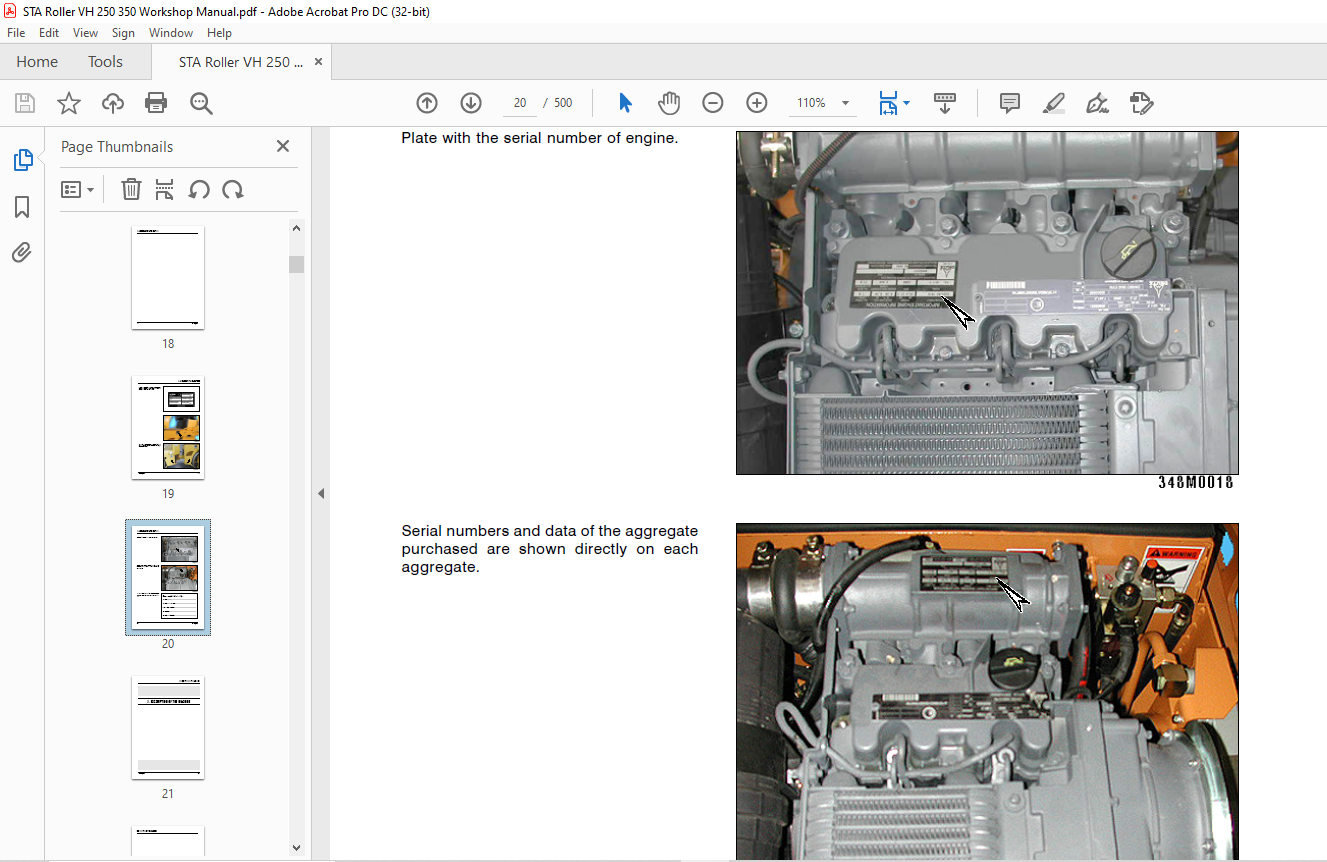
Task: Rotate page counterclockwise
Action: pos(199,189)
